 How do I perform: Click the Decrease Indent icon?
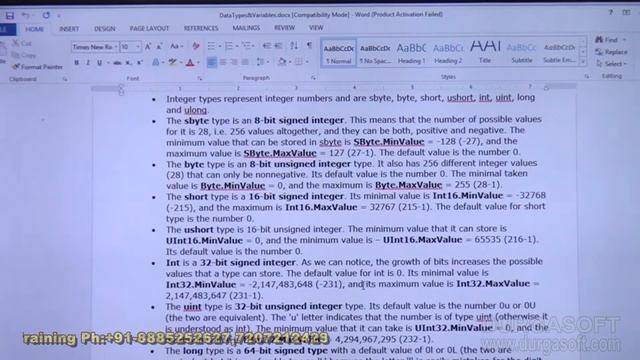(267, 46)
